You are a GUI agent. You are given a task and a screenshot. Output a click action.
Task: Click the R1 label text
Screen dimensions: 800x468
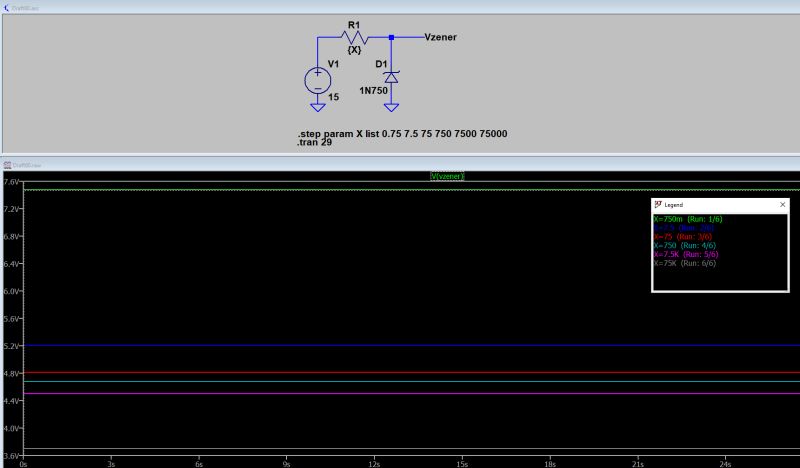(x=354, y=25)
